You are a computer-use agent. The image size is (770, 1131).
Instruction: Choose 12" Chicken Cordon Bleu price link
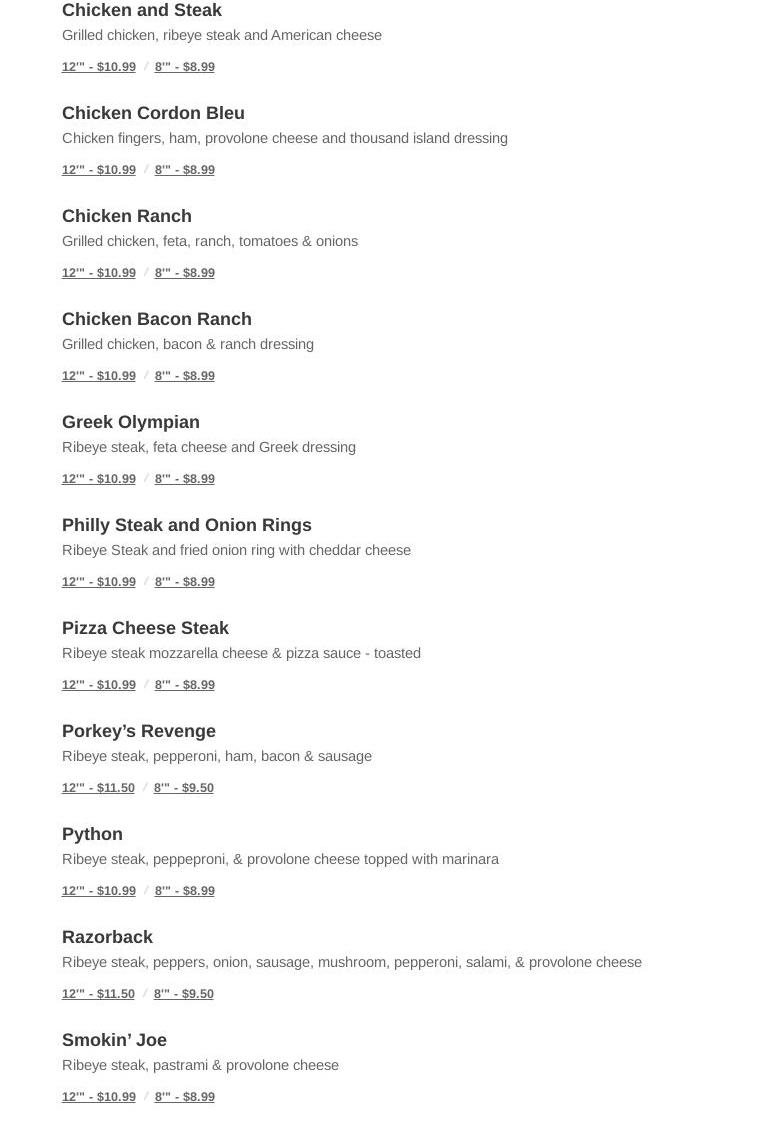[x=99, y=170]
